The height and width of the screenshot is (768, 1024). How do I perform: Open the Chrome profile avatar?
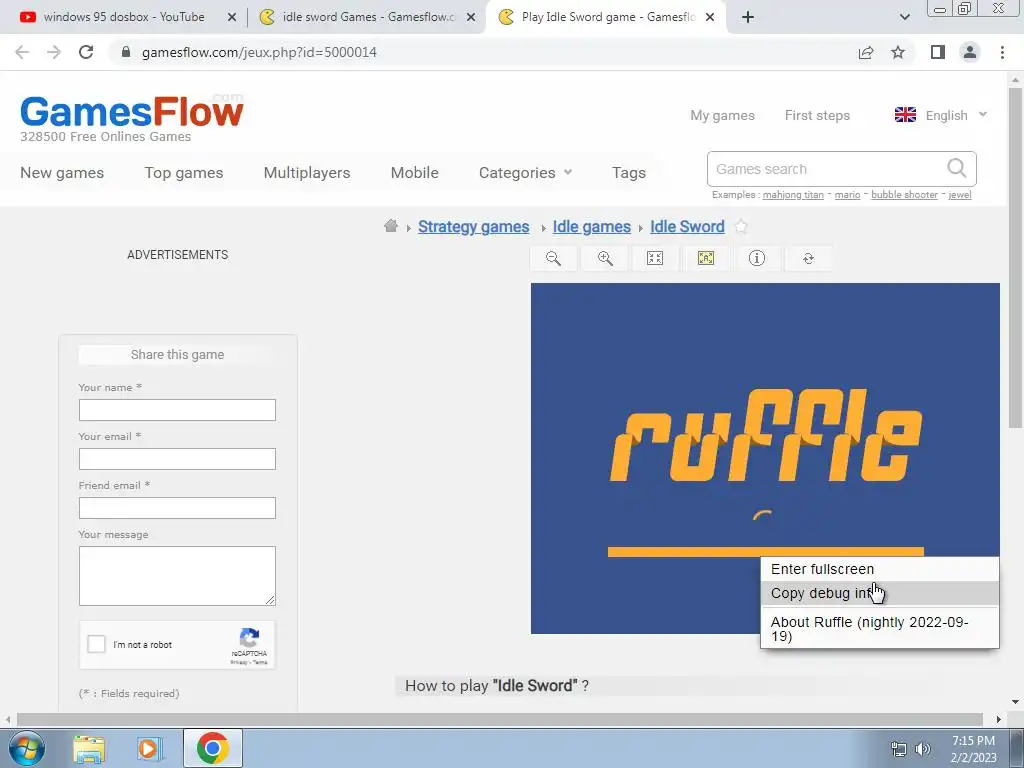click(970, 52)
